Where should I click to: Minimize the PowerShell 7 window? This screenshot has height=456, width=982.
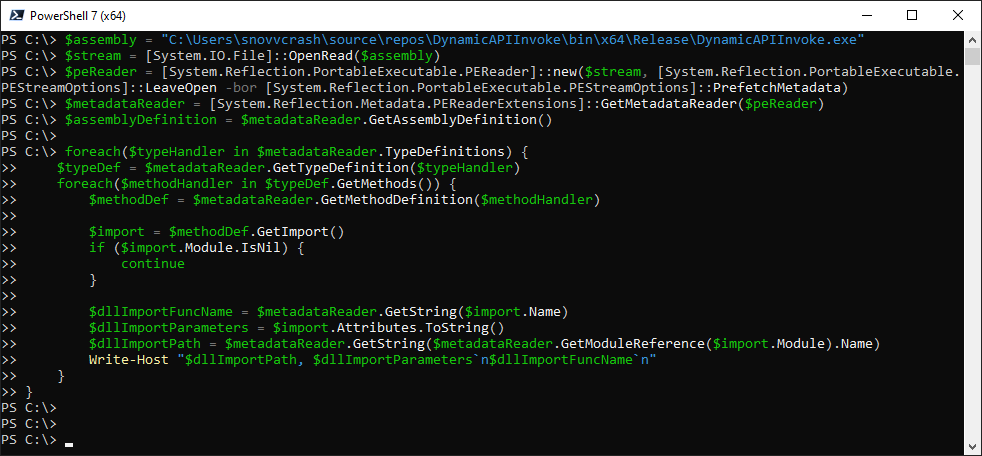tap(865, 15)
